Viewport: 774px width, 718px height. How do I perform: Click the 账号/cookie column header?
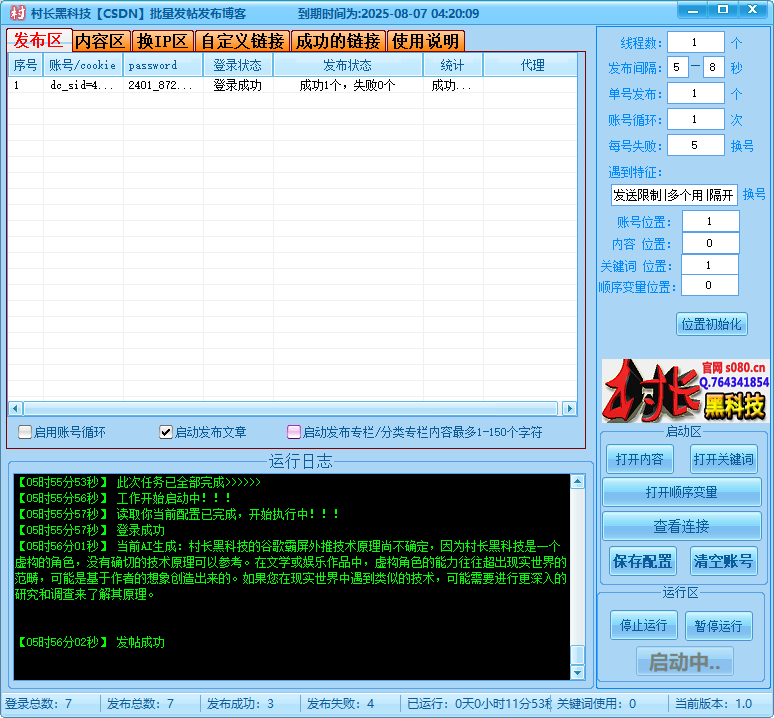coord(83,65)
